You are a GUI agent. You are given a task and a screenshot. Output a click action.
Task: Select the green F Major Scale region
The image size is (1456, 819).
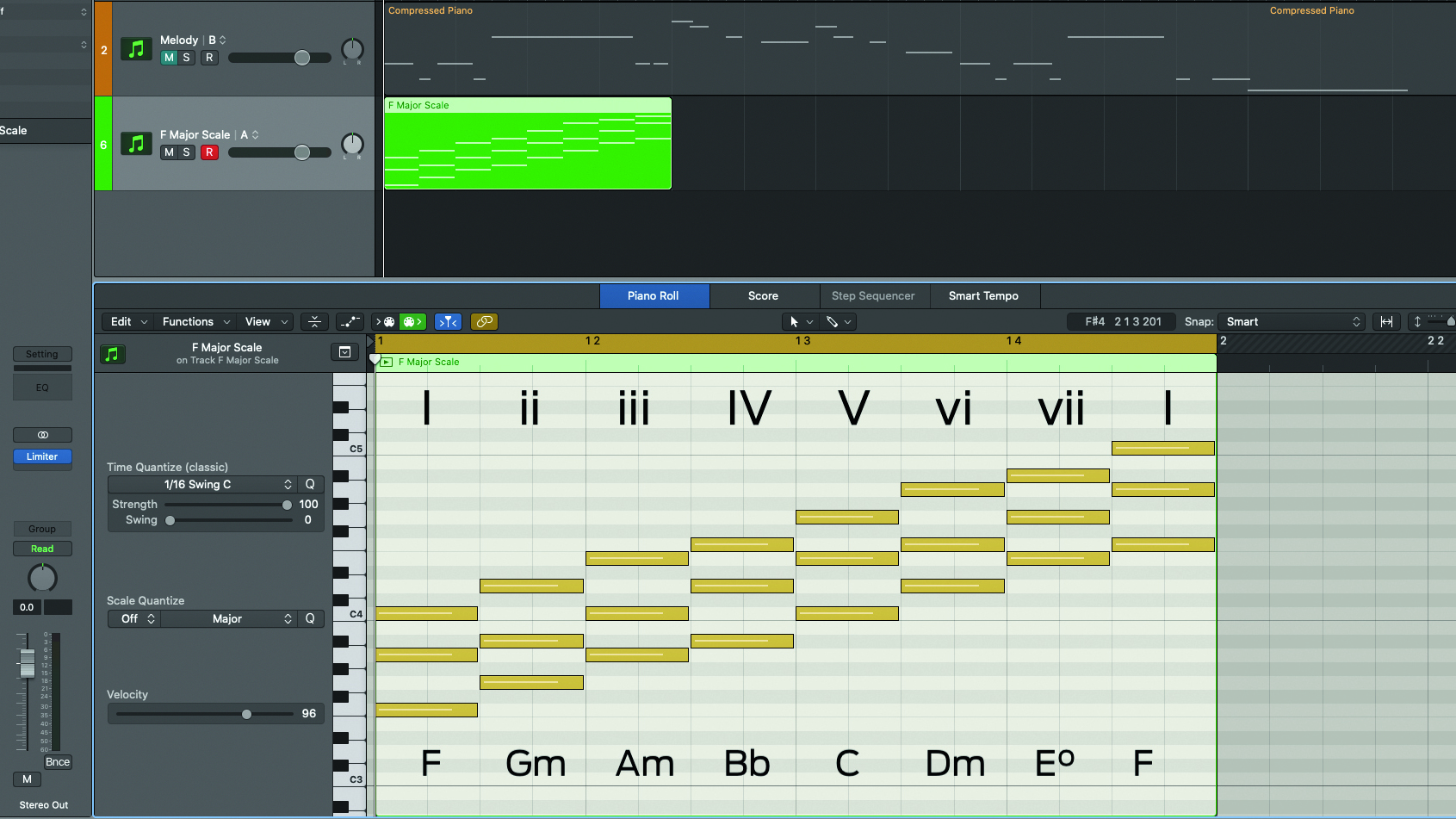pos(528,143)
